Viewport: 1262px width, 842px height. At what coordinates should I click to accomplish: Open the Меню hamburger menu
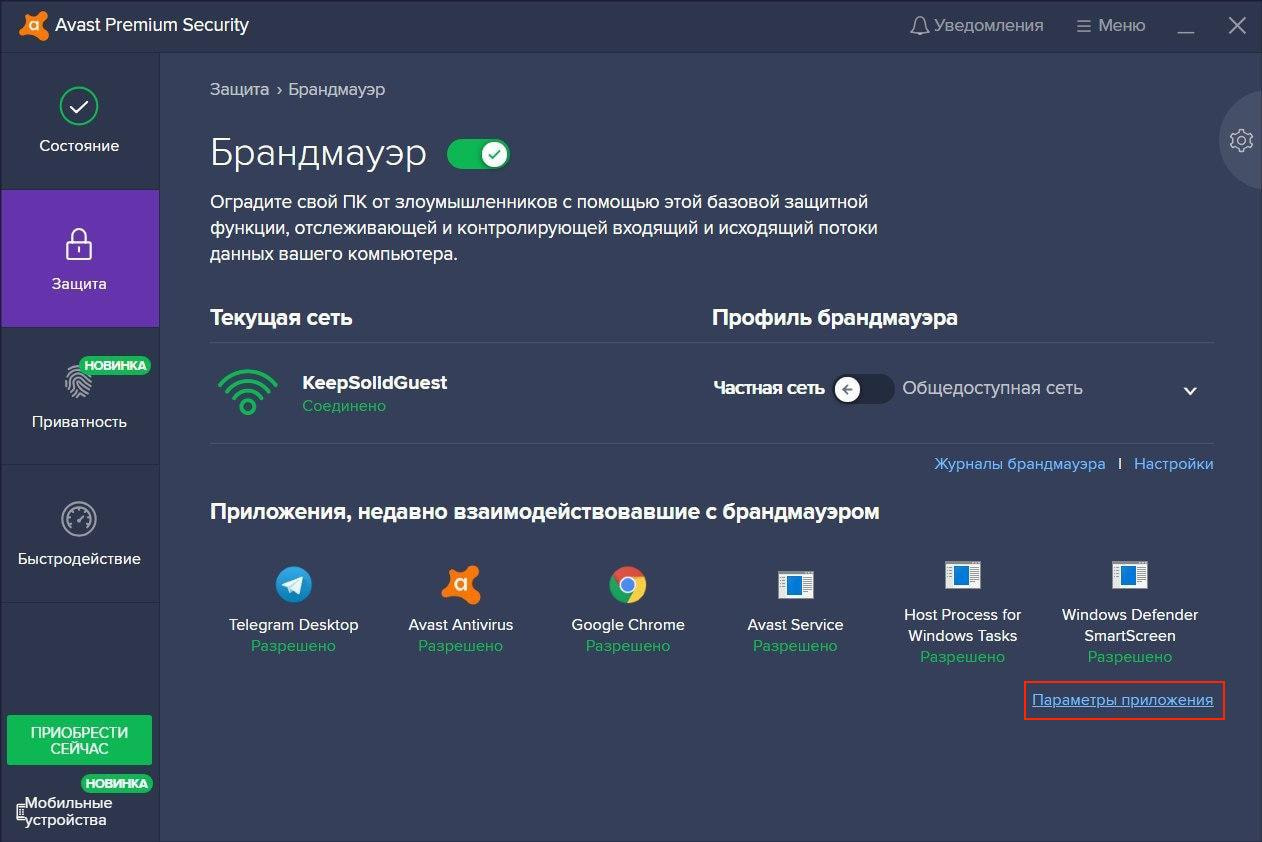1110,26
